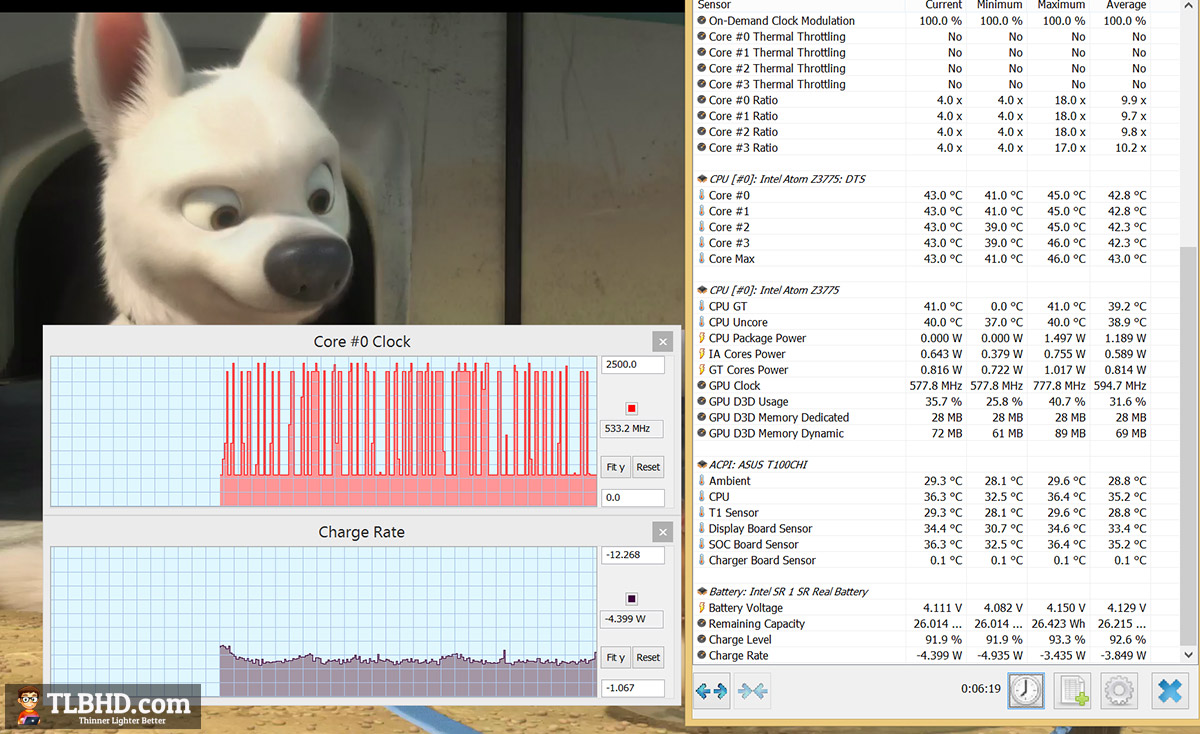1200x734 pixels.
Task: Click the thermometer icon beside Display Board Sensor
Action: coord(701,529)
